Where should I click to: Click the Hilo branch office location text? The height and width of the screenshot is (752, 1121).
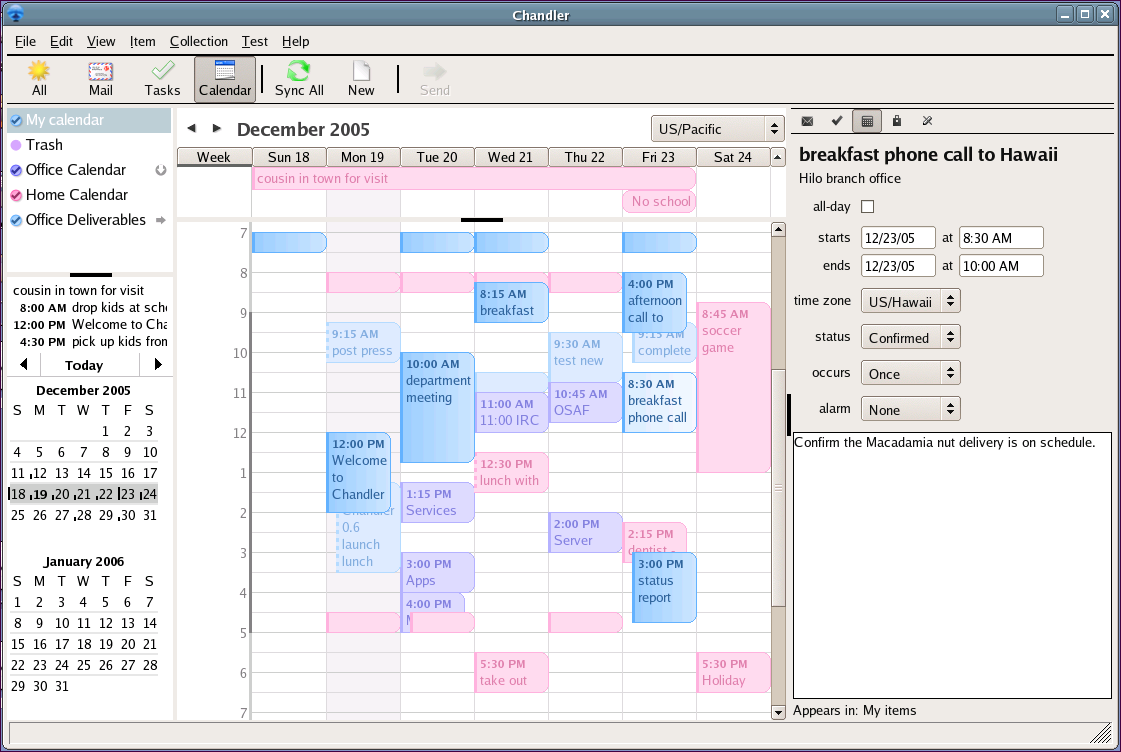[x=849, y=179]
